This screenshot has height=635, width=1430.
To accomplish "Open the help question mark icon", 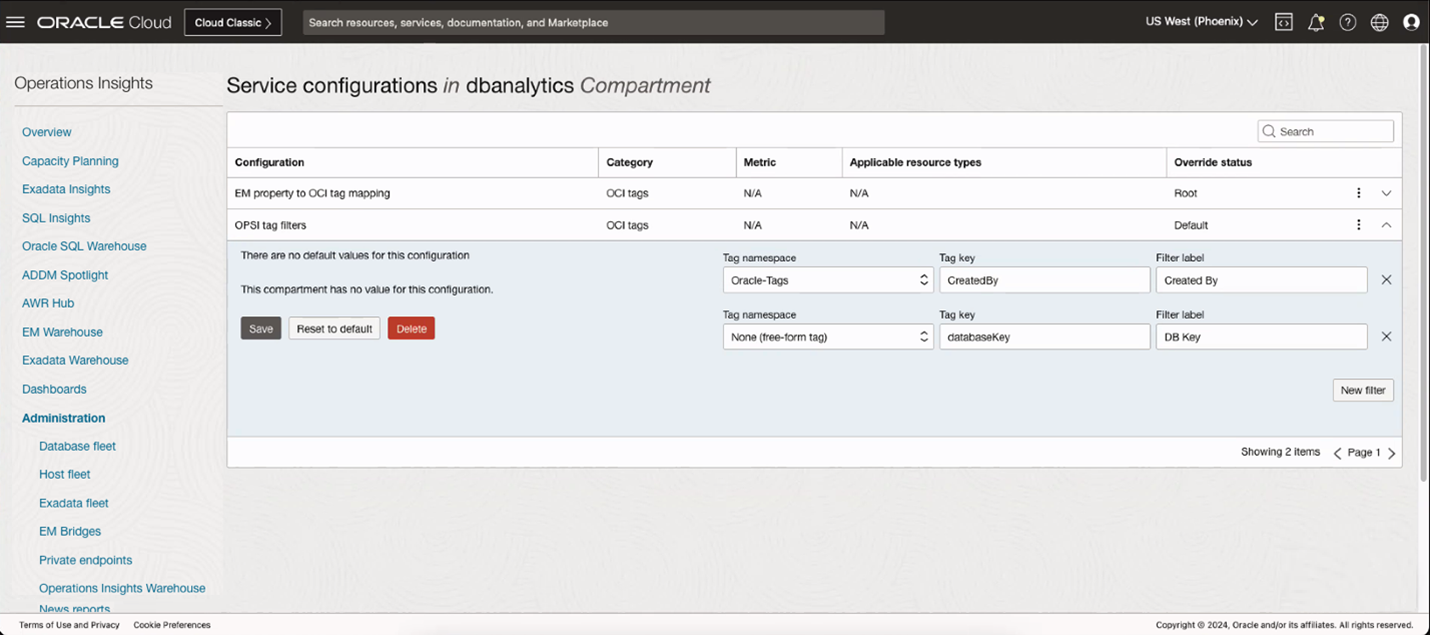I will pos(1348,22).
